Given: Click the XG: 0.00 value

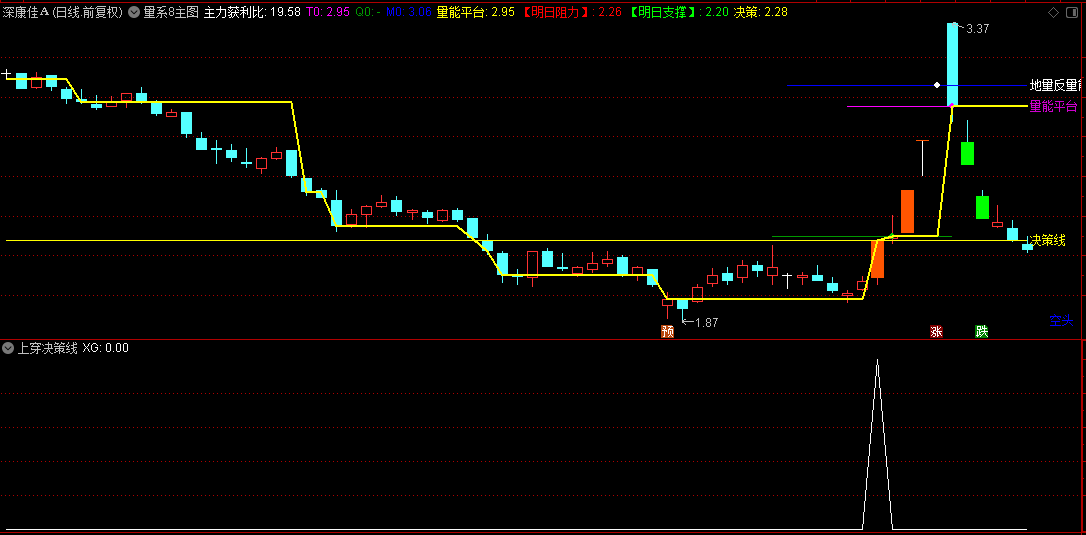Looking at the screenshot, I should [105, 348].
